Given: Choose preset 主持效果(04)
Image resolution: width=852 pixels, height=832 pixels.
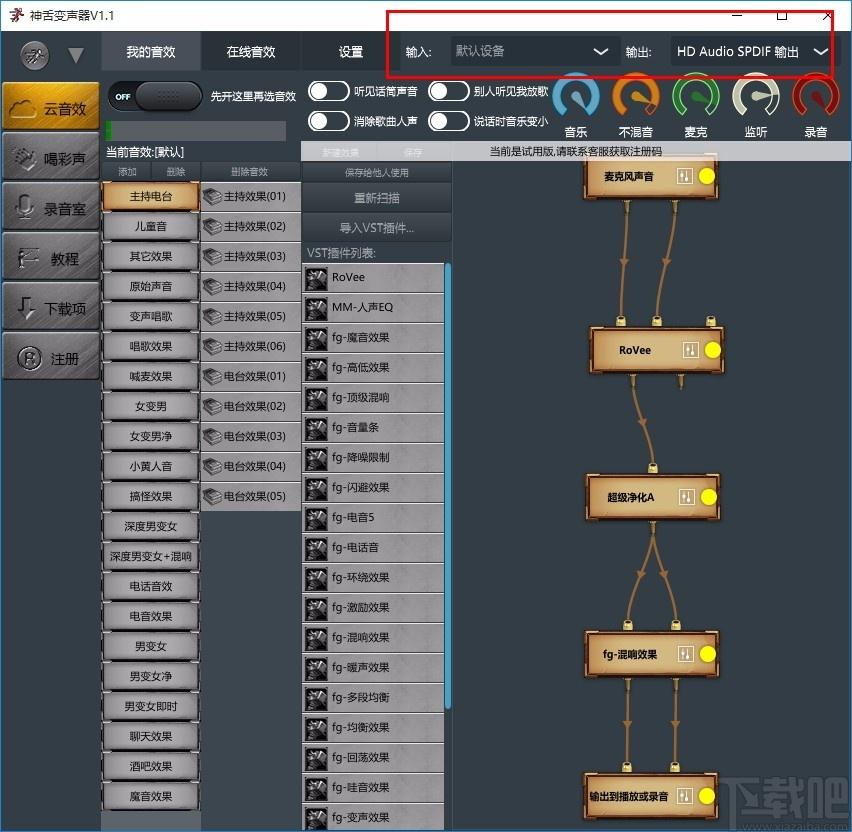Looking at the screenshot, I should [250, 286].
